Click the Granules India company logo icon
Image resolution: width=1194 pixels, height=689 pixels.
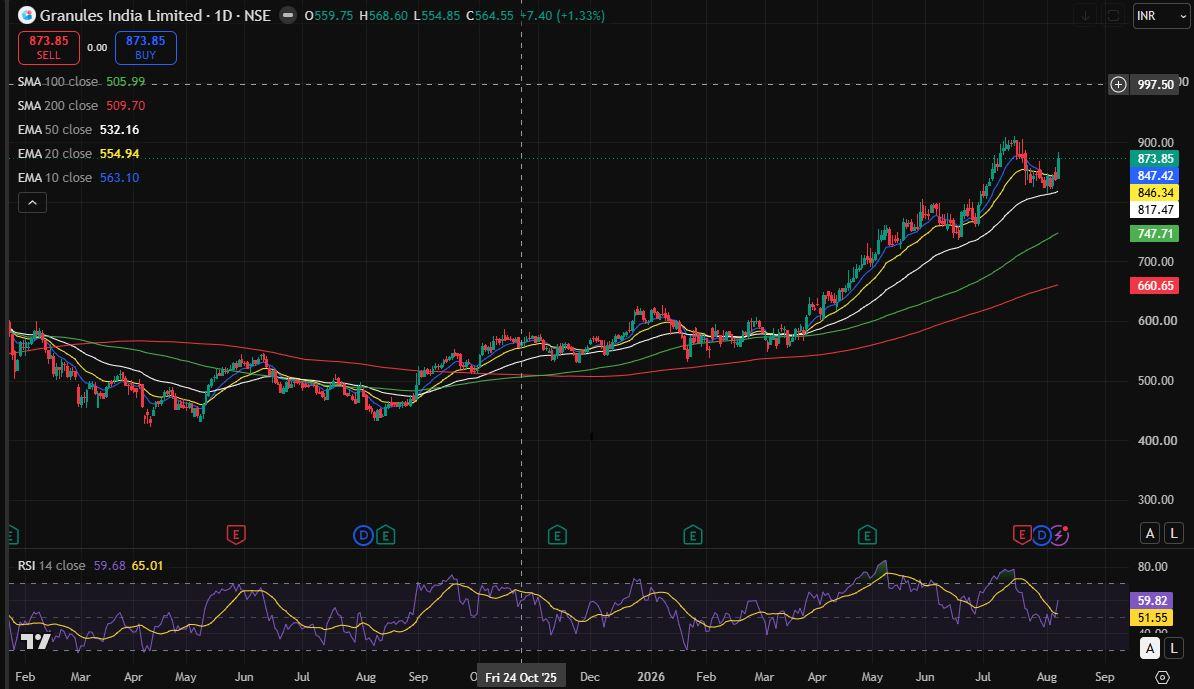[27, 15]
